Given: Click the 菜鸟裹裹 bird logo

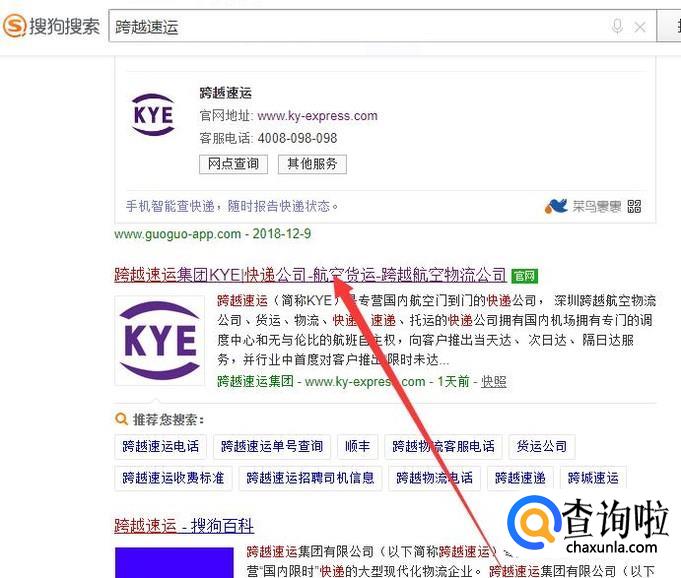Looking at the screenshot, I should click(556, 206).
